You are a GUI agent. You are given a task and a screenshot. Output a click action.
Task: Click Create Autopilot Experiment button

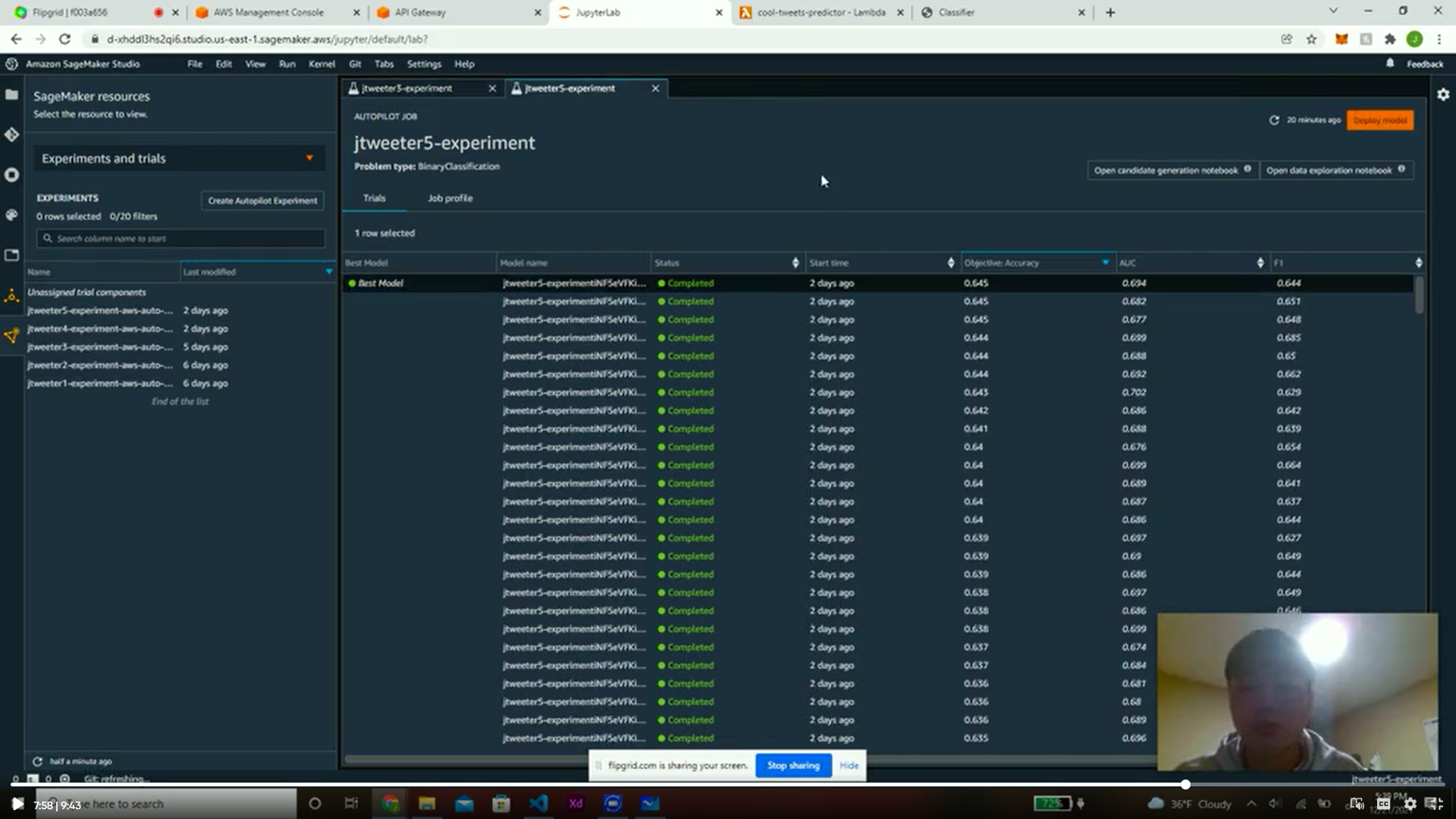pyautogui.click(x=262, y=201)
